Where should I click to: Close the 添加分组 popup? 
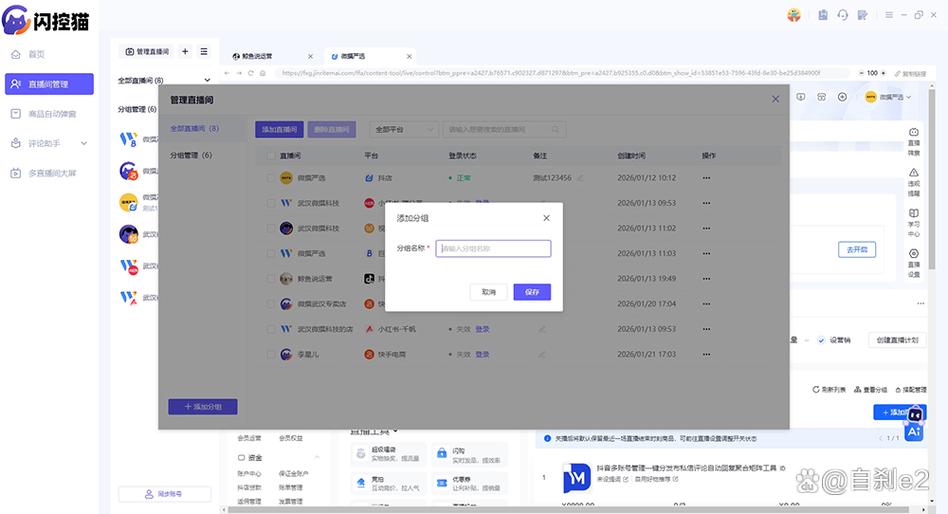pos(546,218)
